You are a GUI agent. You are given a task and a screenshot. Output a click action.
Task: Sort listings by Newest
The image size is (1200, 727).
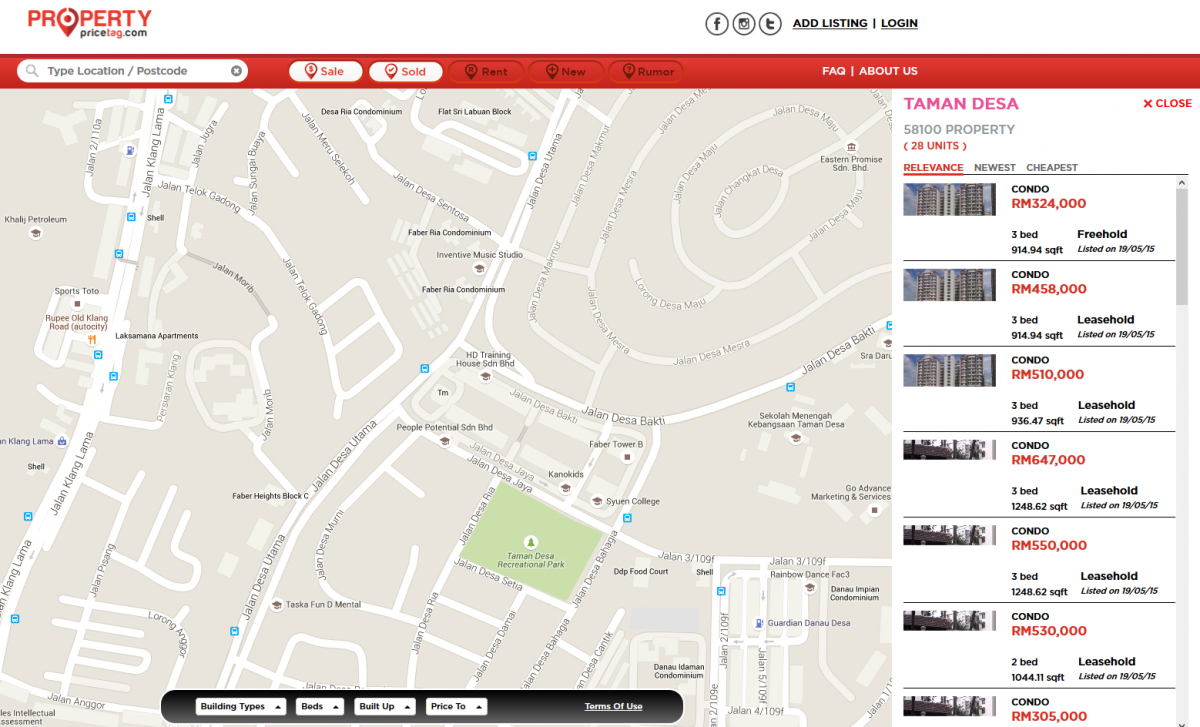click(x=995, y=168)
